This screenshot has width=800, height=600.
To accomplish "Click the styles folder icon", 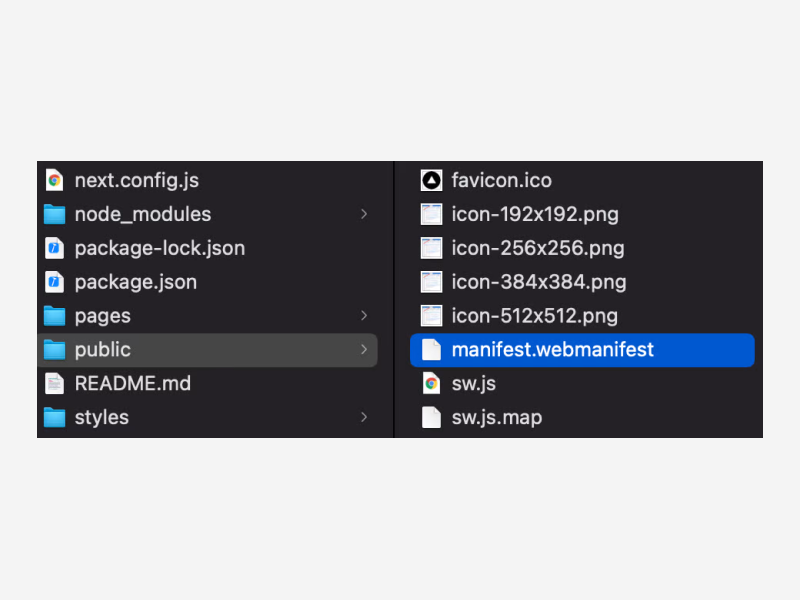I will coord(54,417).
